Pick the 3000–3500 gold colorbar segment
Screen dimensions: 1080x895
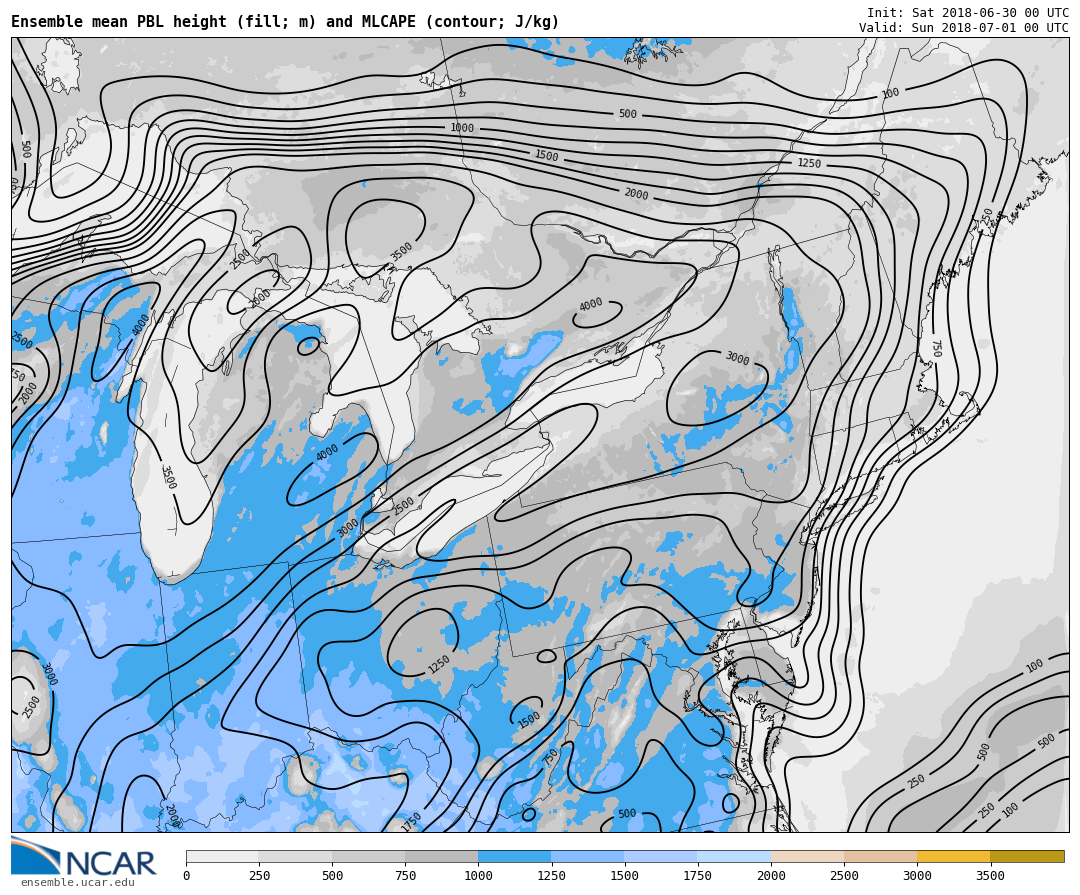(x=953, y=856)
